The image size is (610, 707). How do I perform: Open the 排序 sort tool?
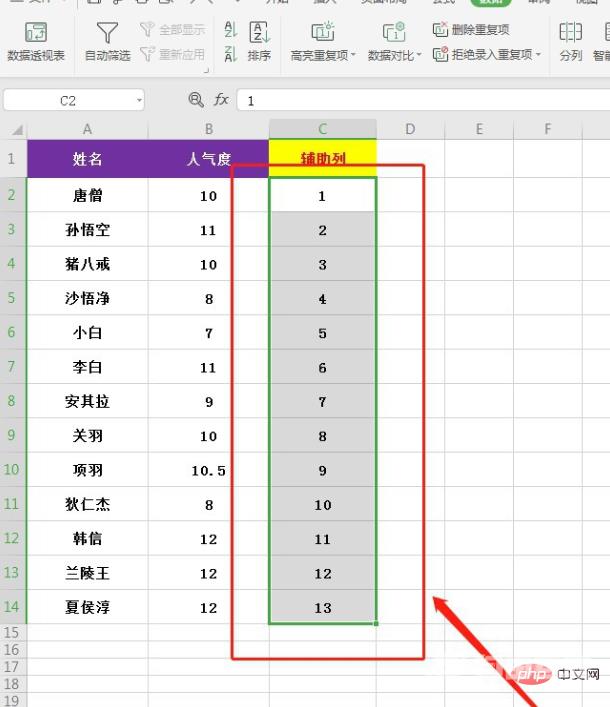(259, 42)
